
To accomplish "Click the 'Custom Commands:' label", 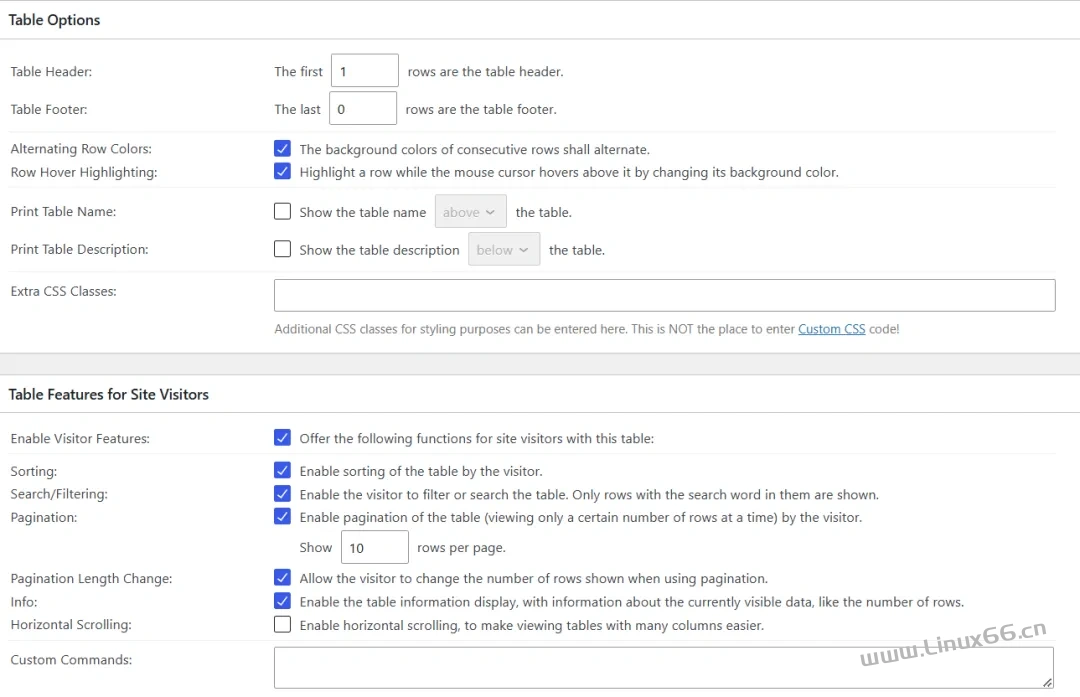I will click(72, 660).
